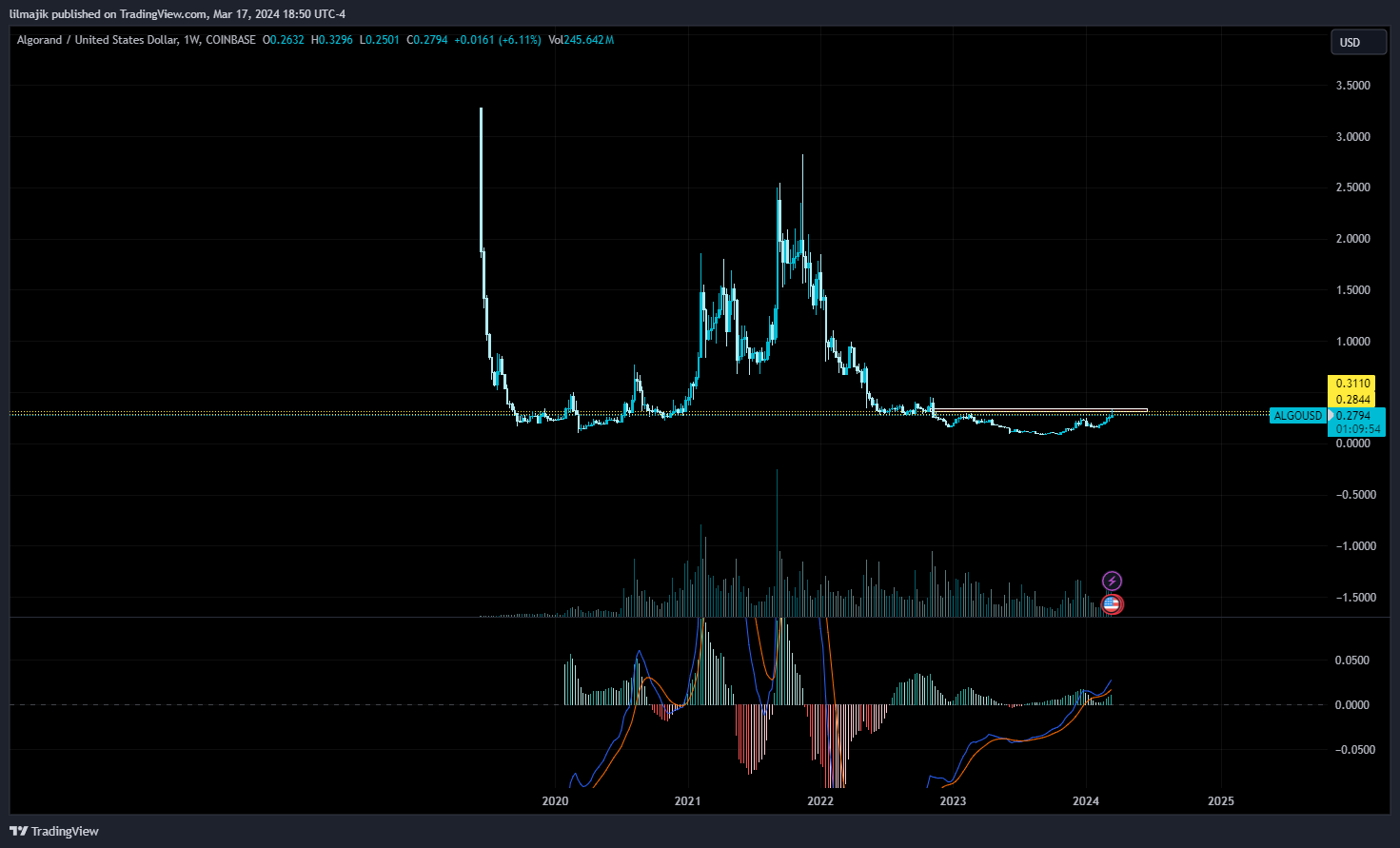1400x848 pixels.
Task: Click the MACD 0.0500 axis label
Action: [1351, 661]
